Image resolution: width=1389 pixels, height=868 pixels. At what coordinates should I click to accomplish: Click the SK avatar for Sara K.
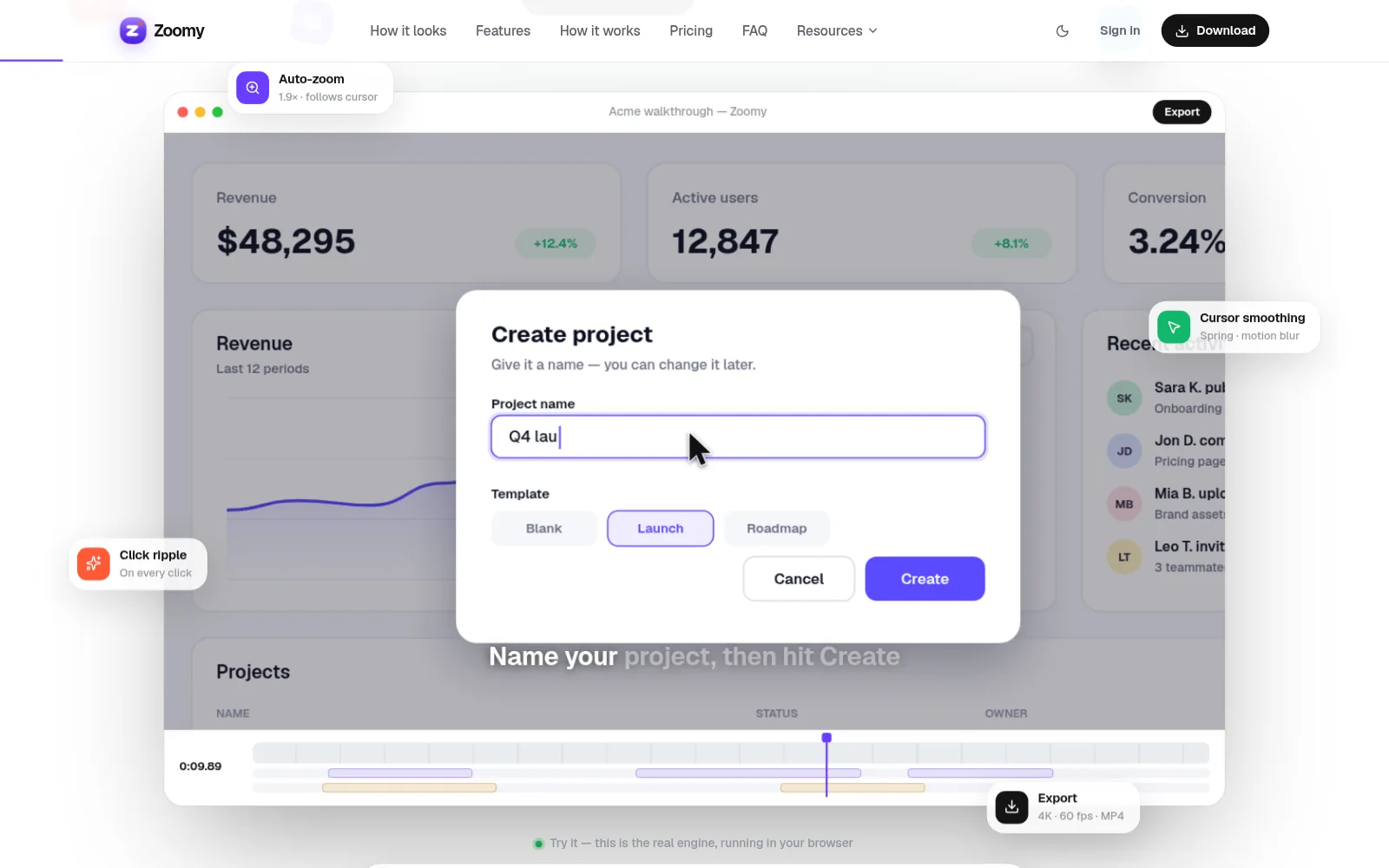pyautogui.click(x=1124, y=398)
